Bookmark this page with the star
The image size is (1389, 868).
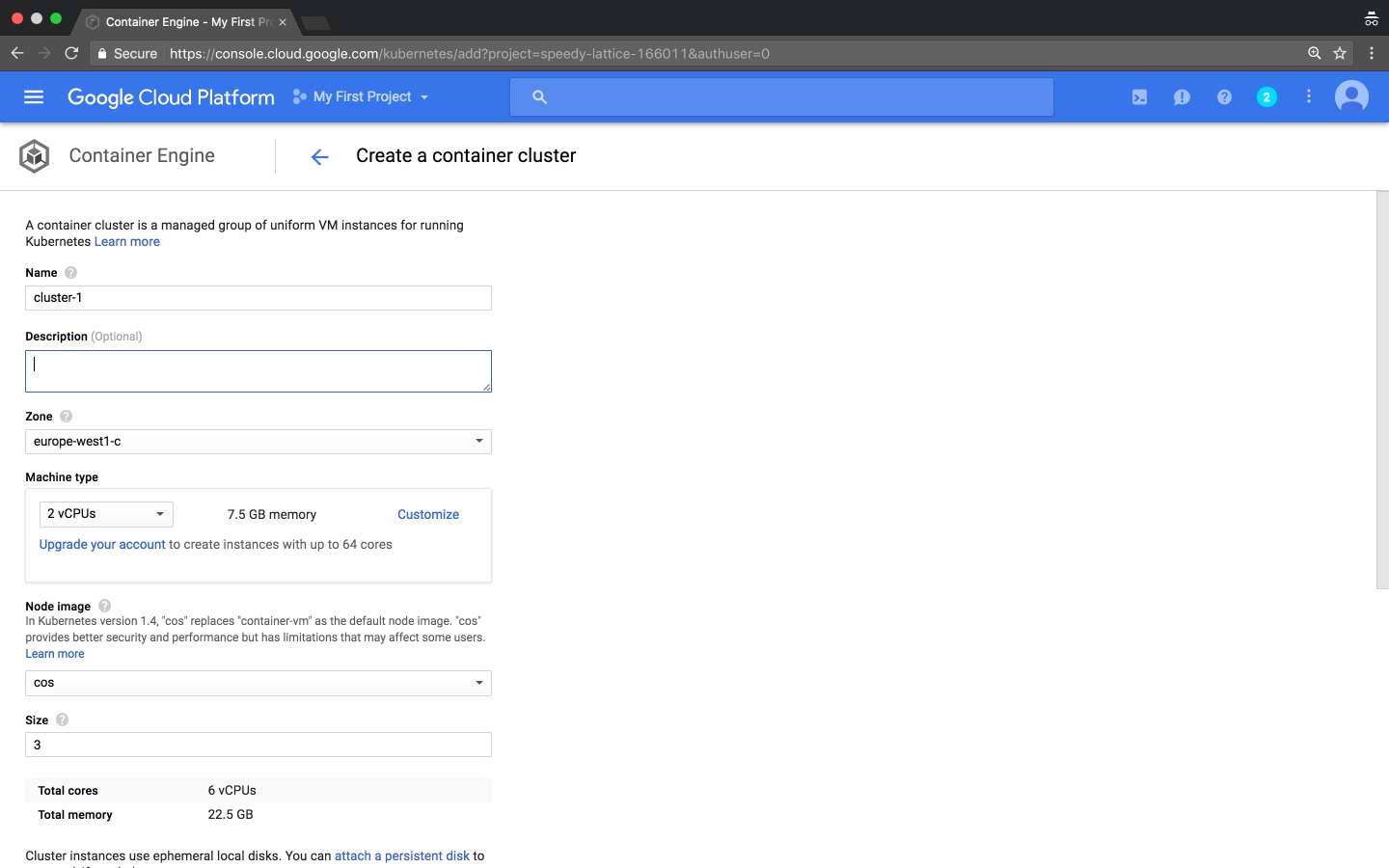point(1340,53)
